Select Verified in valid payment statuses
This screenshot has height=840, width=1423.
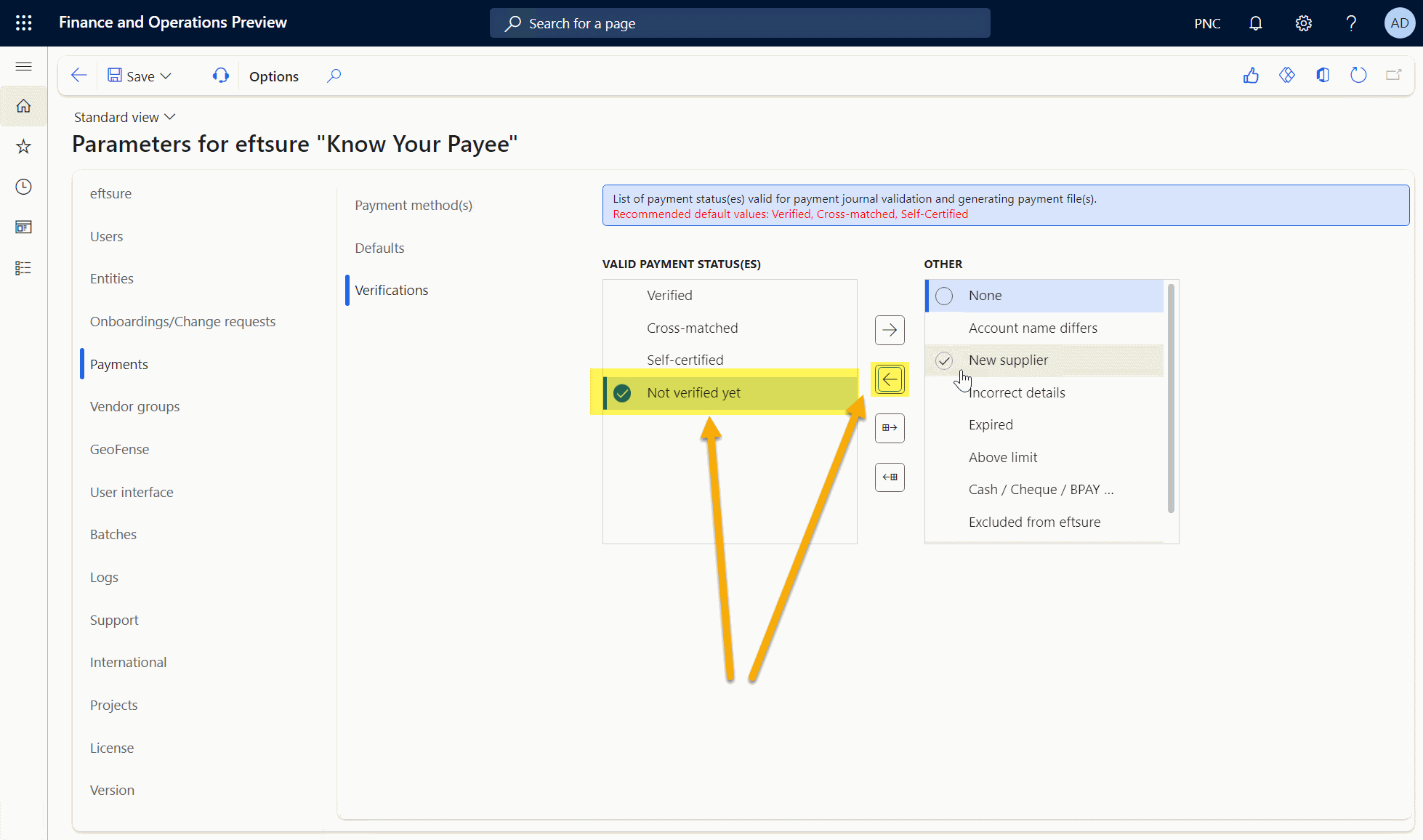[x=730, y=296]
